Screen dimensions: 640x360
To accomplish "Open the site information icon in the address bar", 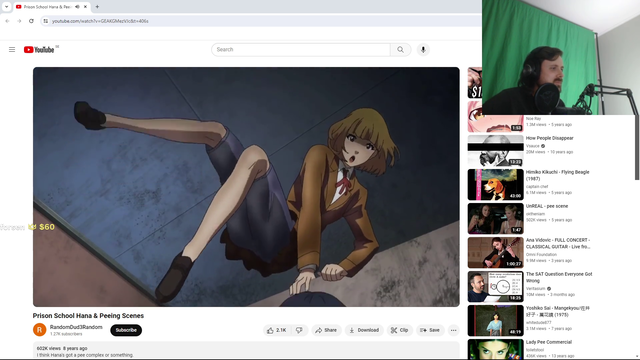I will (46, 21).
